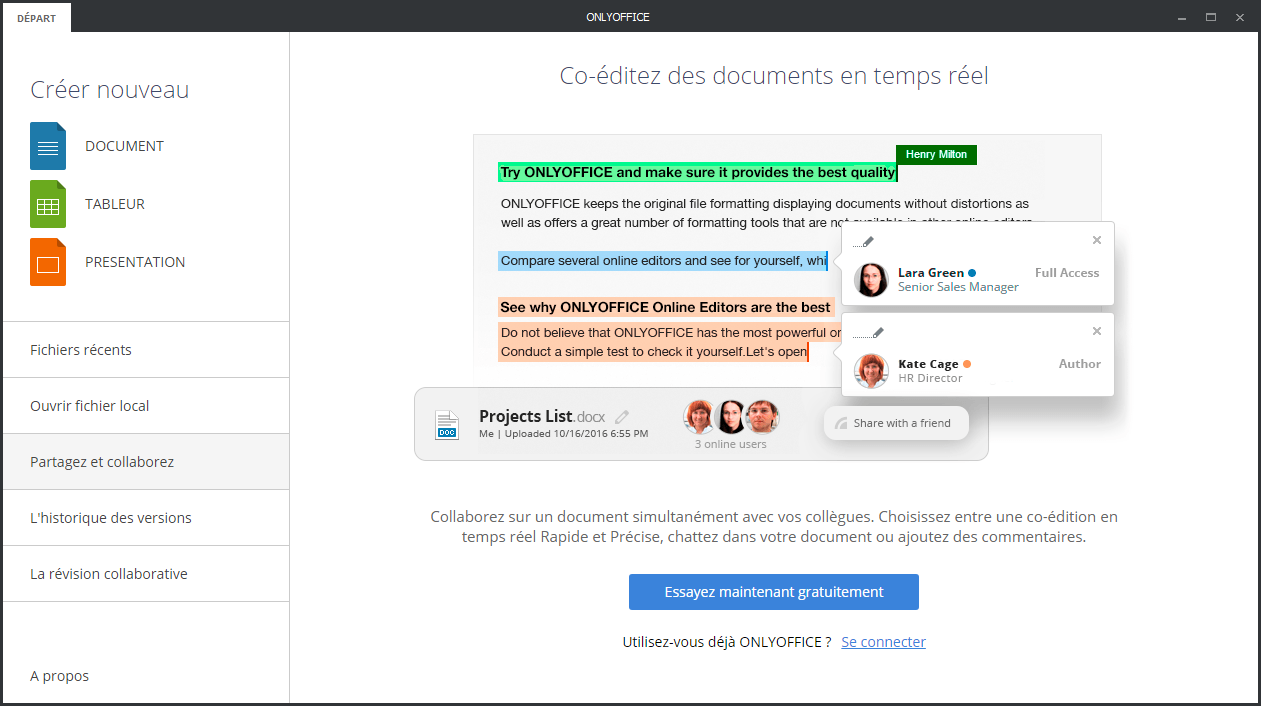This screenshot has height=706, width=1261.
Task: Create a new TABLEUR
Action: 115,204
